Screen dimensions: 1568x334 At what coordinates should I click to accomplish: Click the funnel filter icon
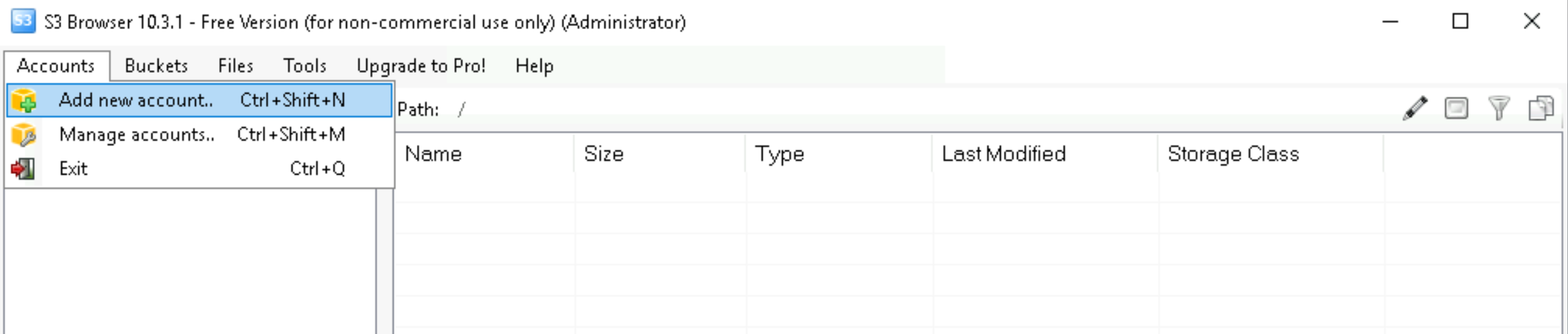pos(1499,108)
